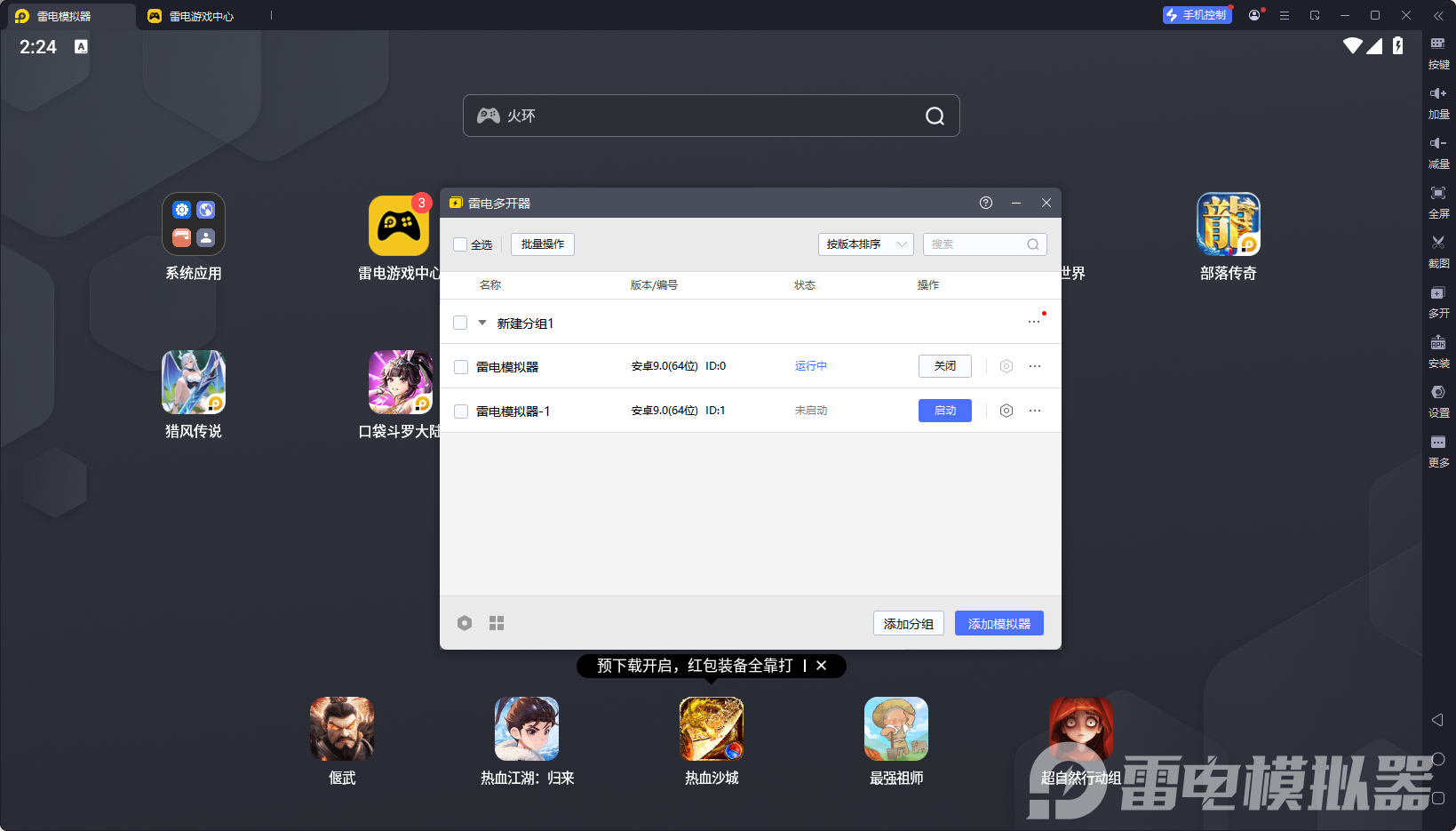
Task: Click the 加量 volume up icon
Action: pyautogui.click(x=1439, y=102)
